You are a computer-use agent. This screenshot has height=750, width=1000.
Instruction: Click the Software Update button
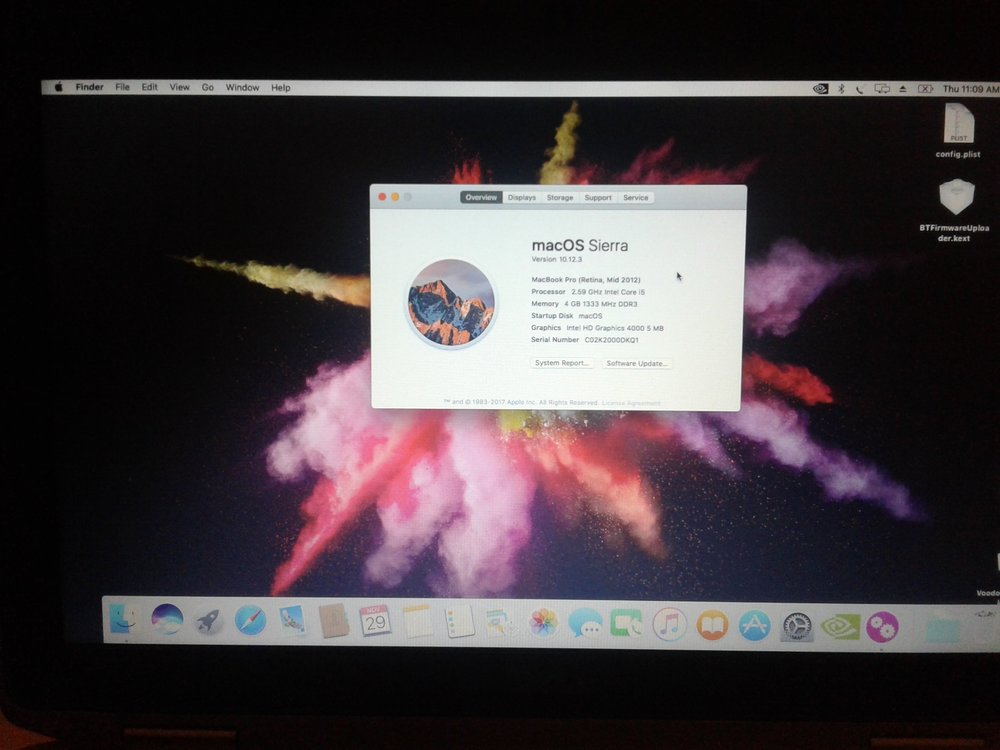[x=636, y=364]
